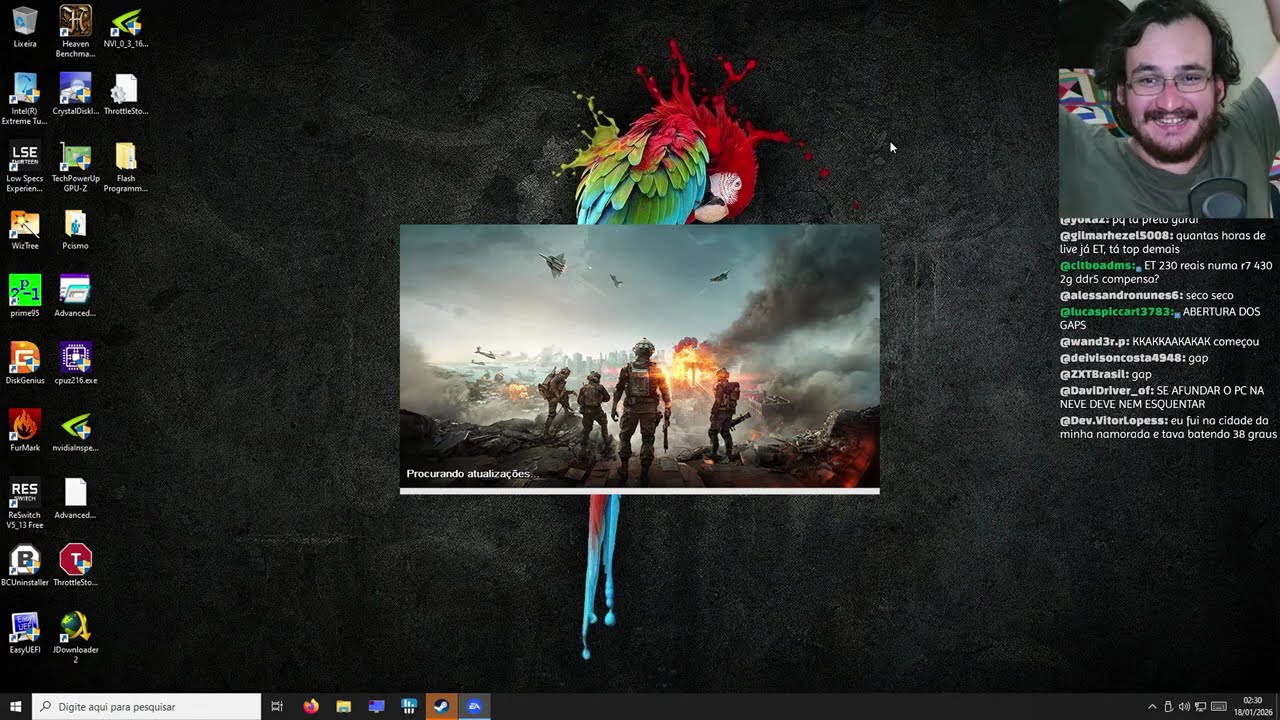Select the ReSwitch V5_13 Free shortcut
1280x720 pixels.
pos(25,504)
